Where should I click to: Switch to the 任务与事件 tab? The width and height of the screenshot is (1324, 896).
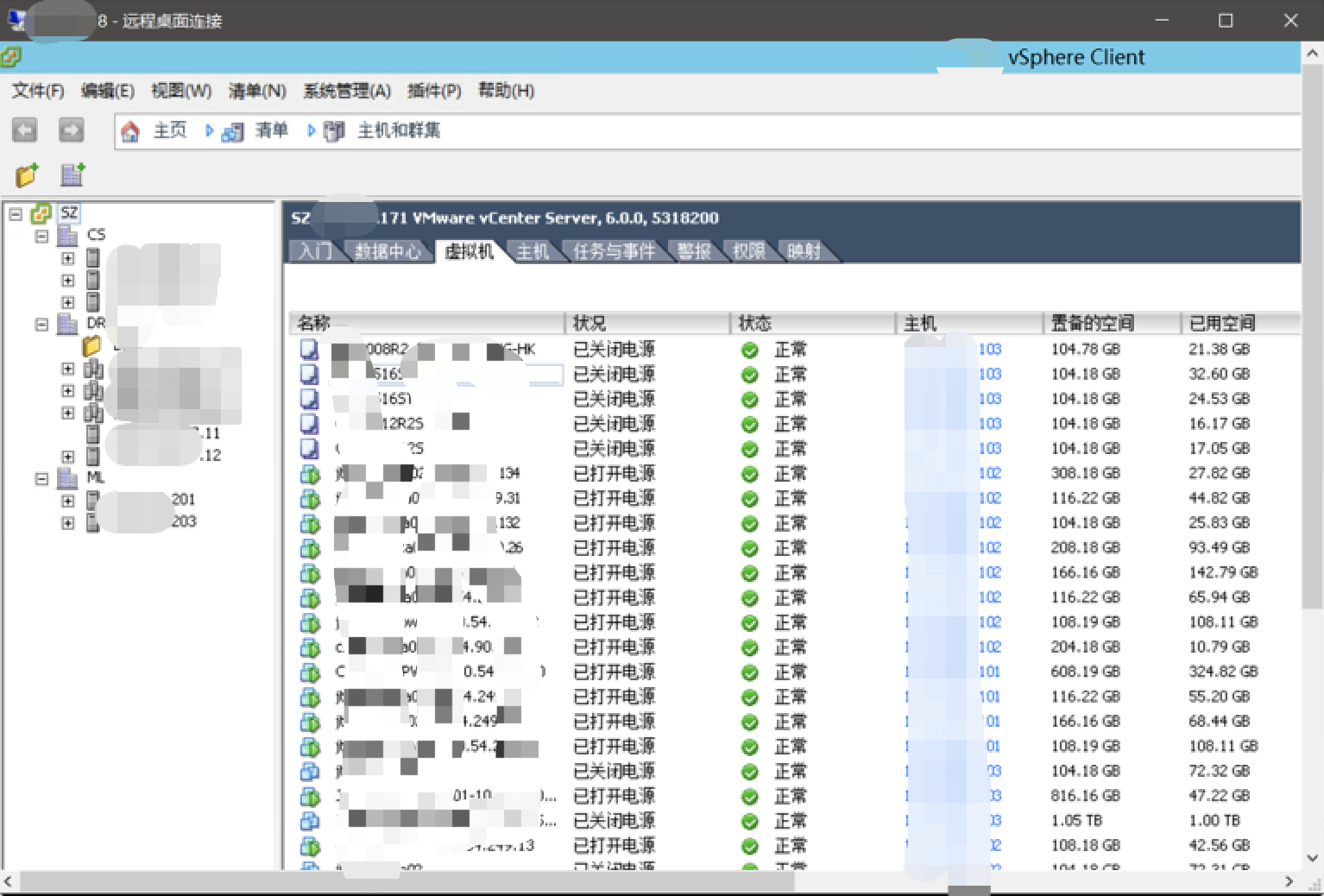point(614,251)
